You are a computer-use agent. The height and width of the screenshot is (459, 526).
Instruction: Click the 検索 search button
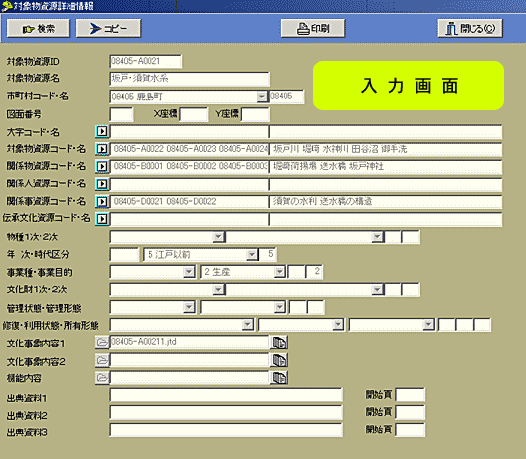38,29
